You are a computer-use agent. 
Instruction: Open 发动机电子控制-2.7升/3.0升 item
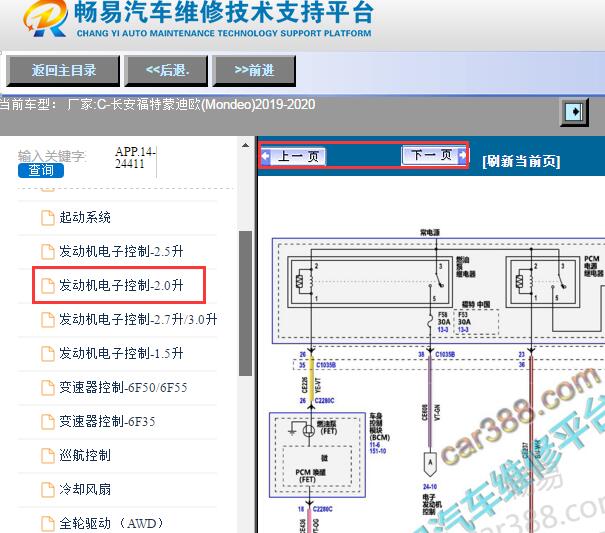[x=138, y=319]
